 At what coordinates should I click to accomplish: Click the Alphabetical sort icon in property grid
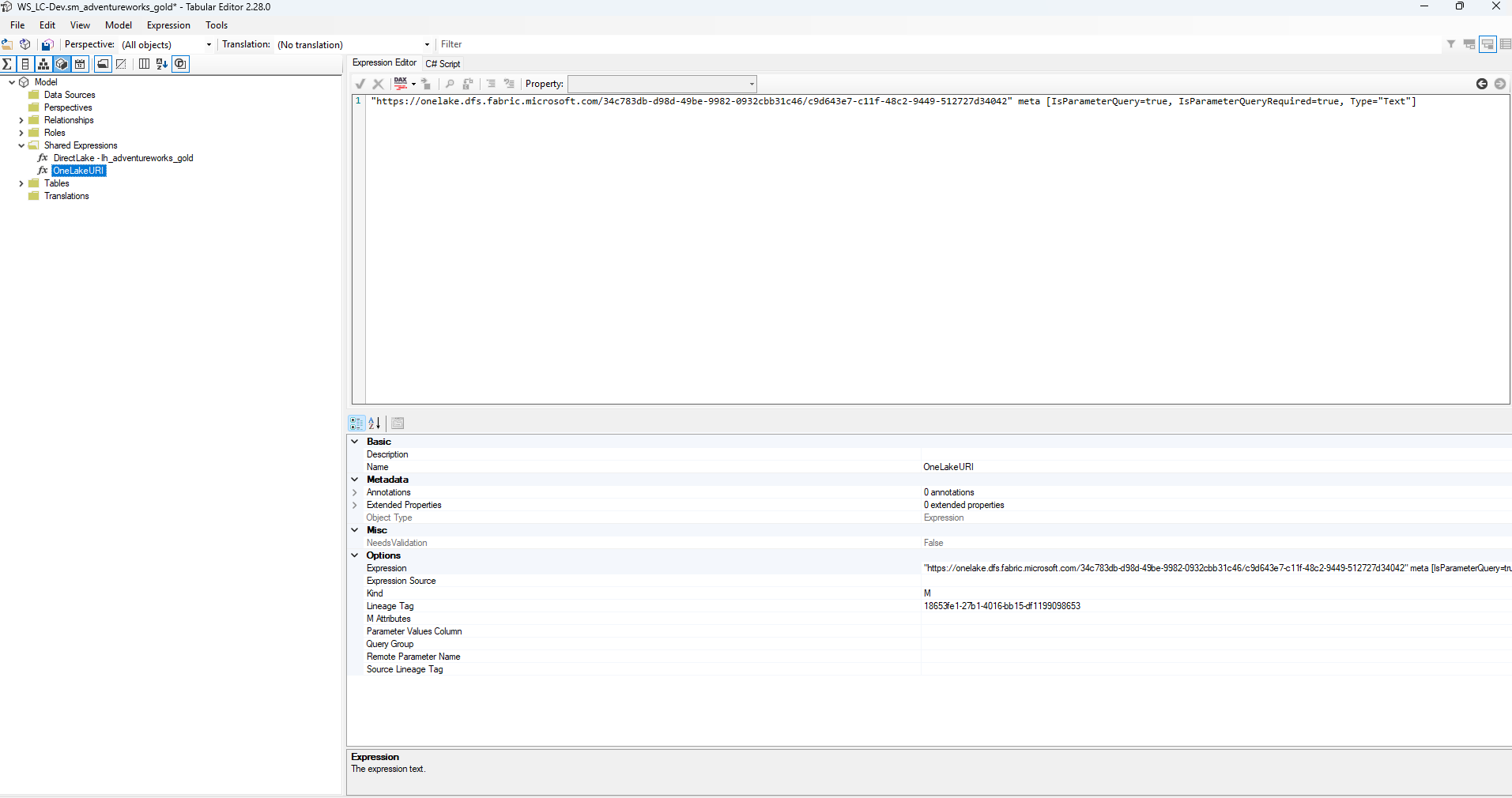click(x=375, y=423)
